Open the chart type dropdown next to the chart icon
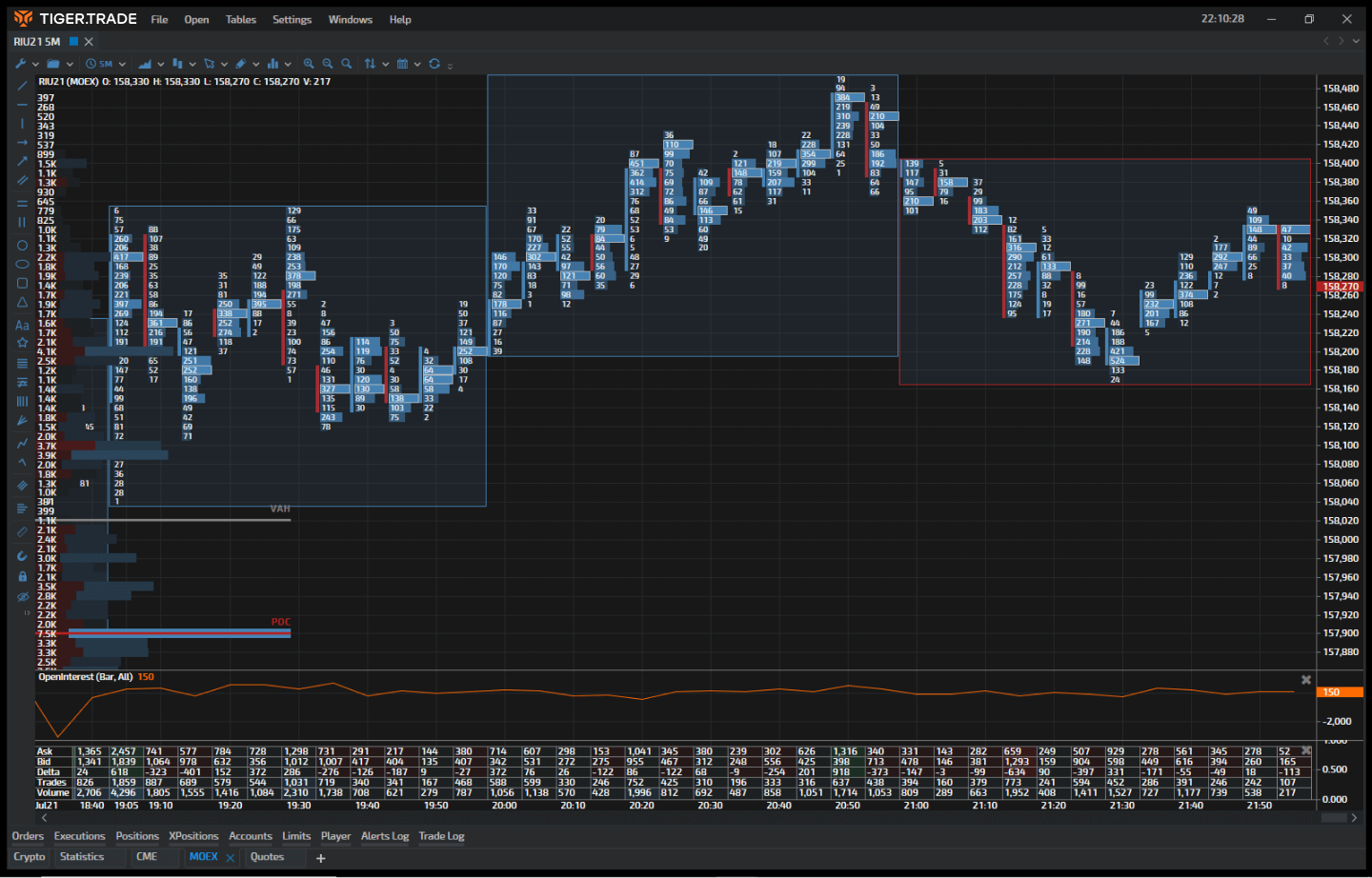Image resolution: width=1372 pixels, height=878 pixels. click(x=160, y=63)
